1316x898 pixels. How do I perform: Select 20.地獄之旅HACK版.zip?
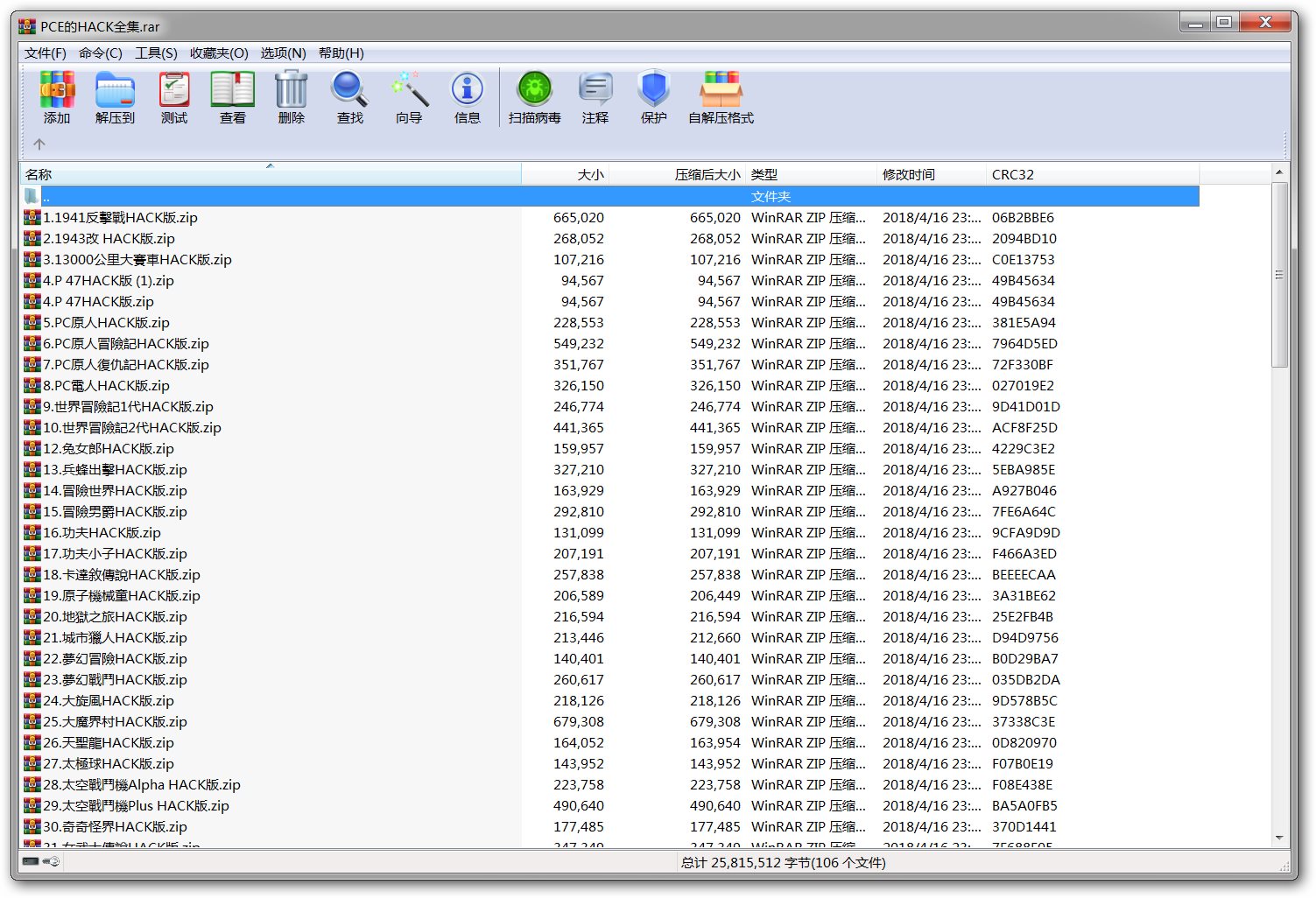point(115,616)
